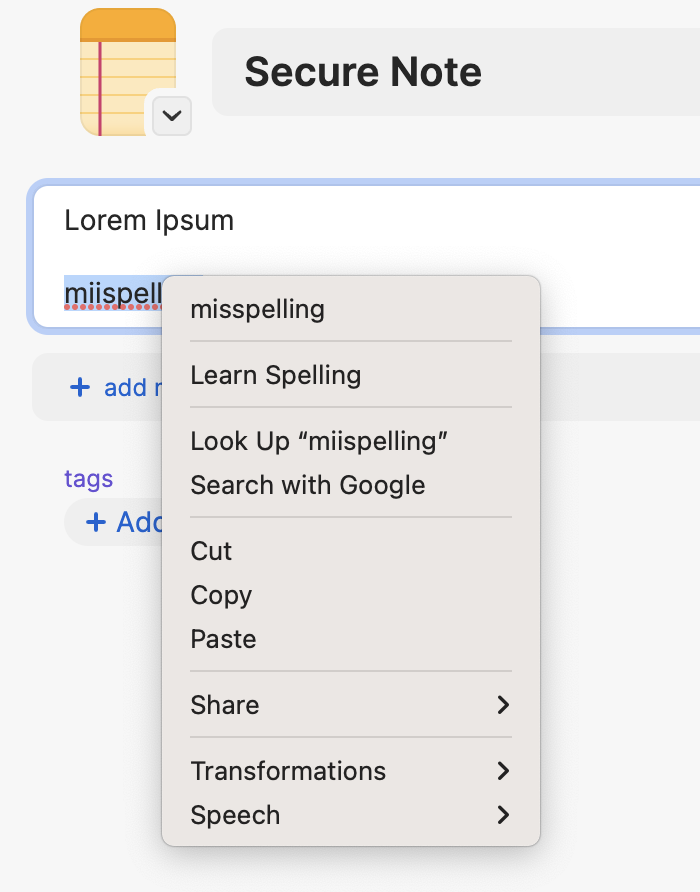Image resolution: width=700 pixels, height=892 pixels.
Task: Select Learn Spelling from the context menu
Action: tap(276, 375)
